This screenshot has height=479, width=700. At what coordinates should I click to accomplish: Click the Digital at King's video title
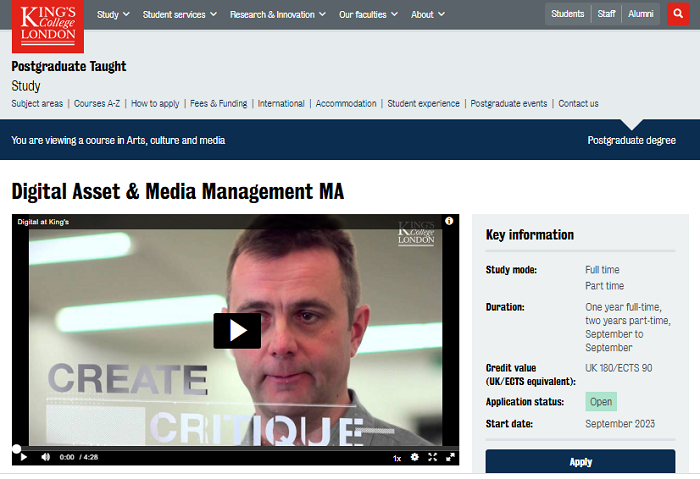(x=43, y=221)
